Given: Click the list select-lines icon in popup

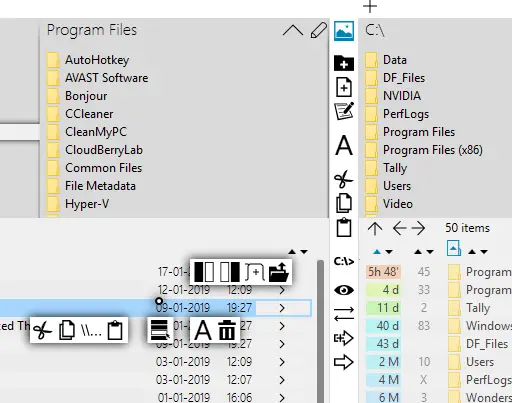Looking at the screenshot, I should 160,330.
